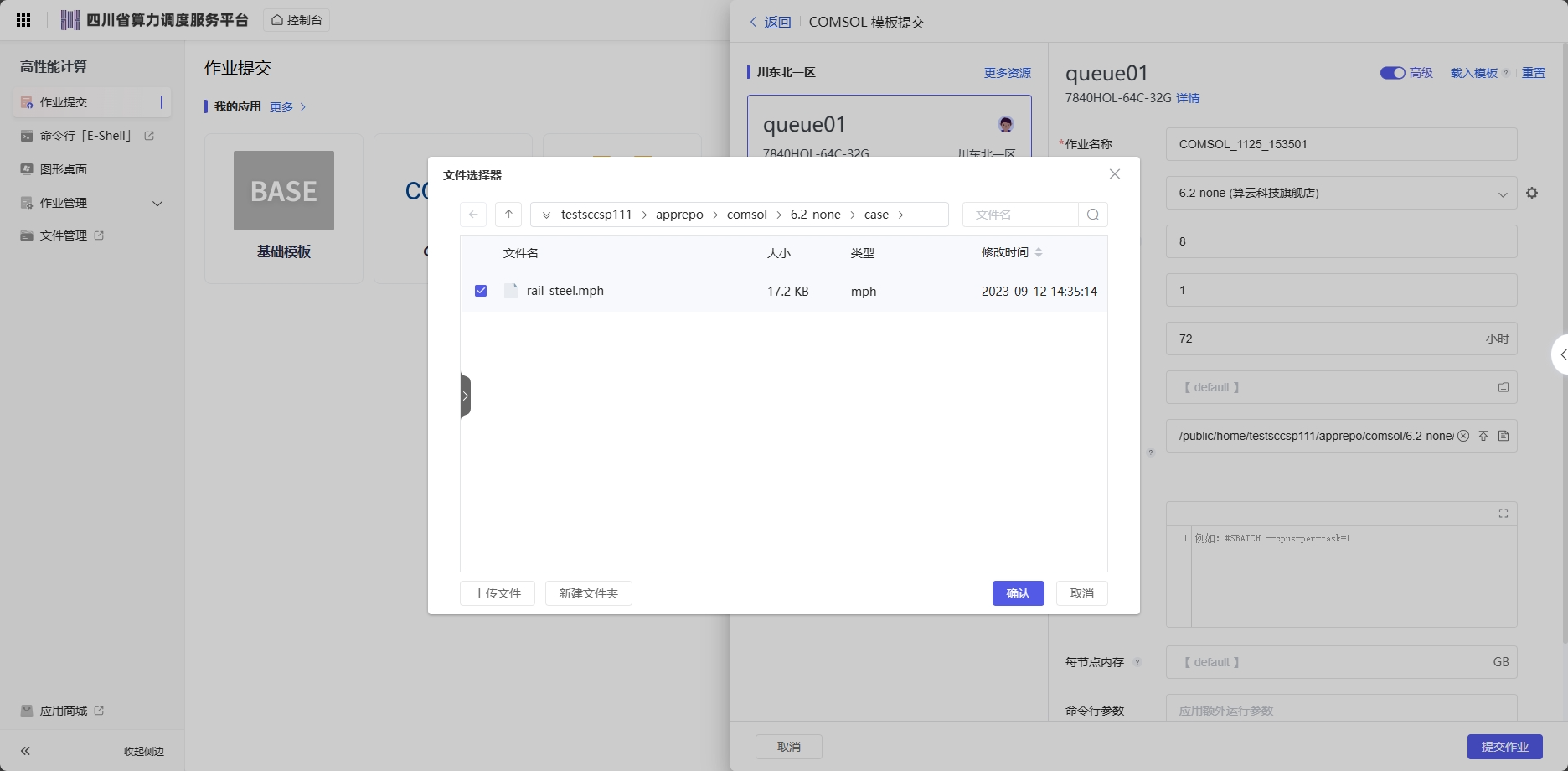
Task: Click 载入模板 link
Action: 1474,73
